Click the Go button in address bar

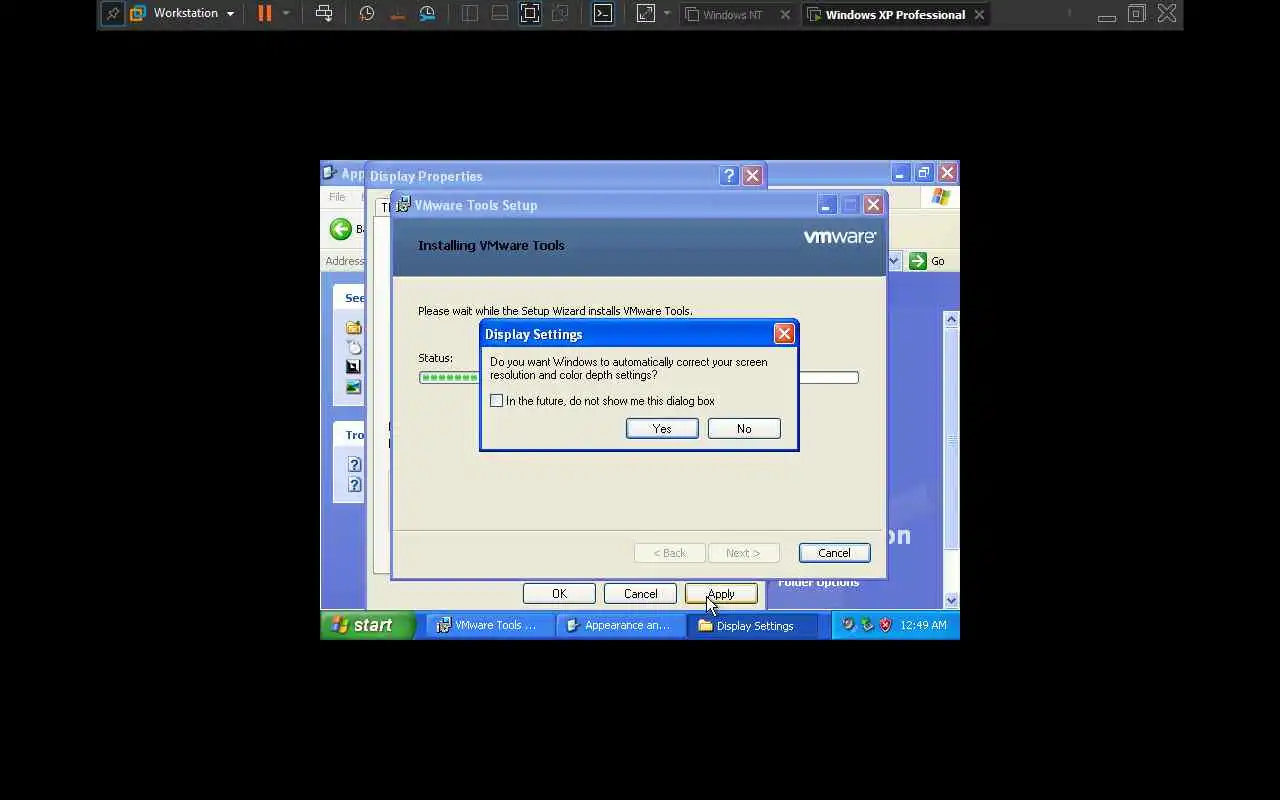(927, 261)
